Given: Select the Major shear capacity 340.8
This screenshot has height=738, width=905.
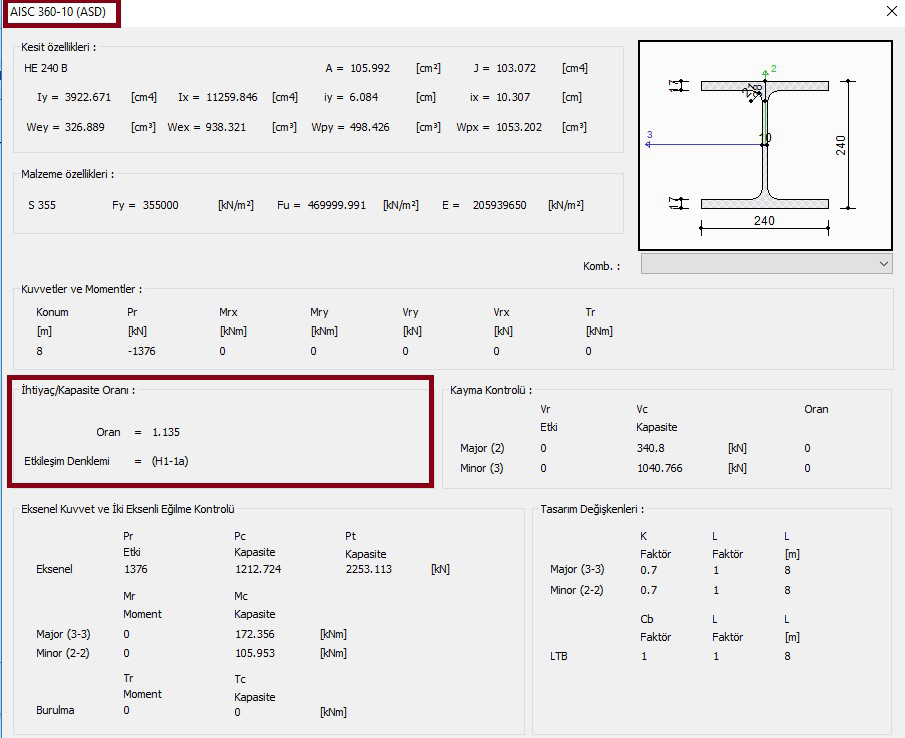Looking at the screenshot, I should [650, 448].
